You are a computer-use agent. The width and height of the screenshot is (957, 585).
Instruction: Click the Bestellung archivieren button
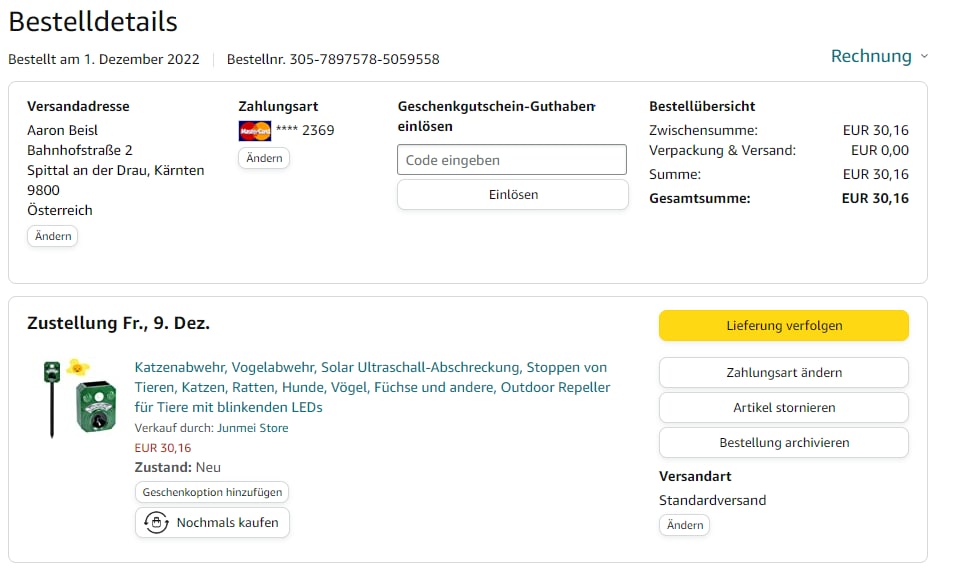coord(783,442)
